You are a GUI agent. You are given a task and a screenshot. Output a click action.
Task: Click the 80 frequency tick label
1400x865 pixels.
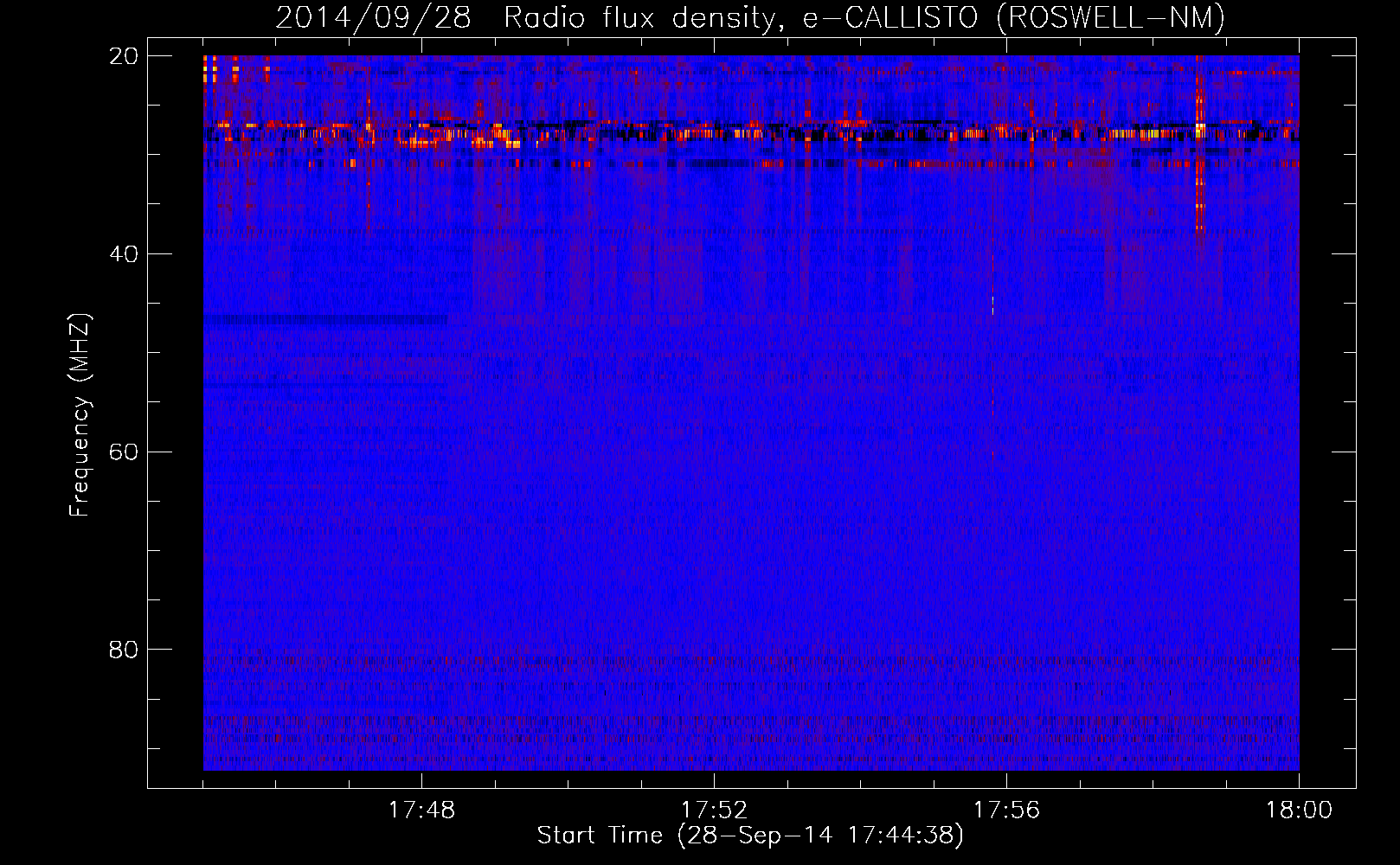tap(124, 650)
